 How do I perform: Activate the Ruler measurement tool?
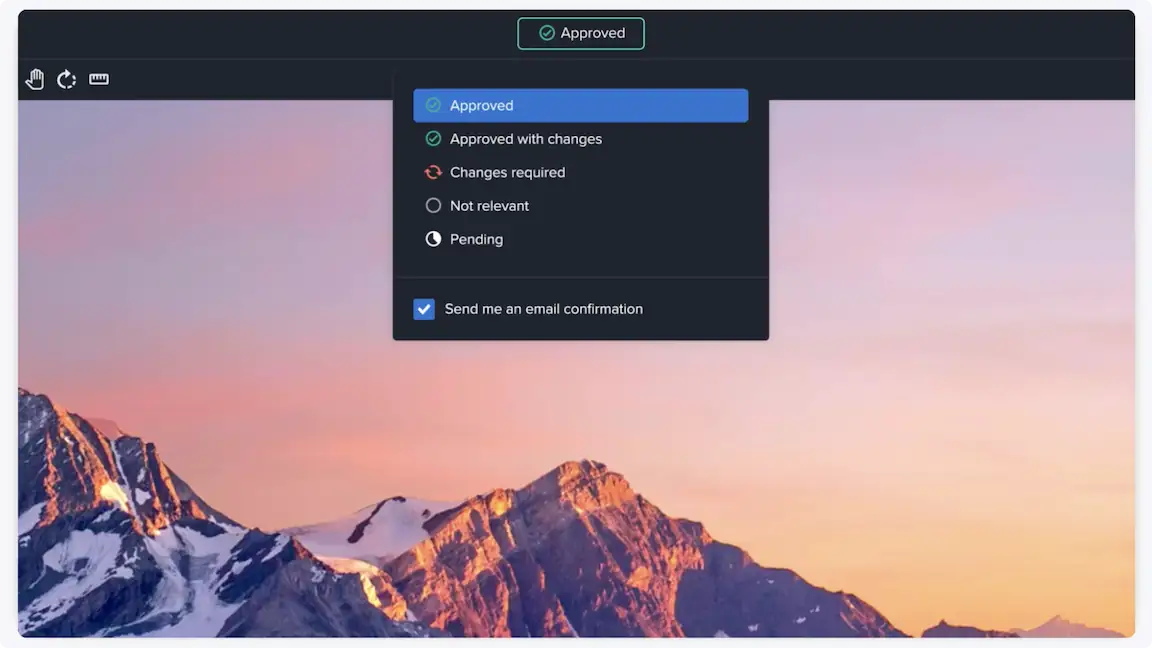[x=98, y=78]
